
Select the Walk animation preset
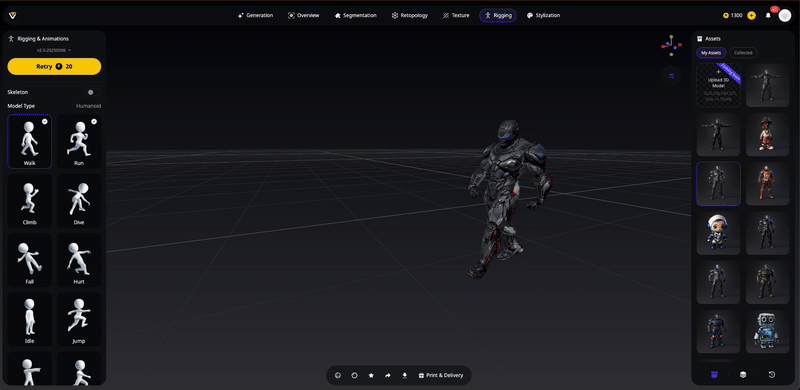[29, 141]
